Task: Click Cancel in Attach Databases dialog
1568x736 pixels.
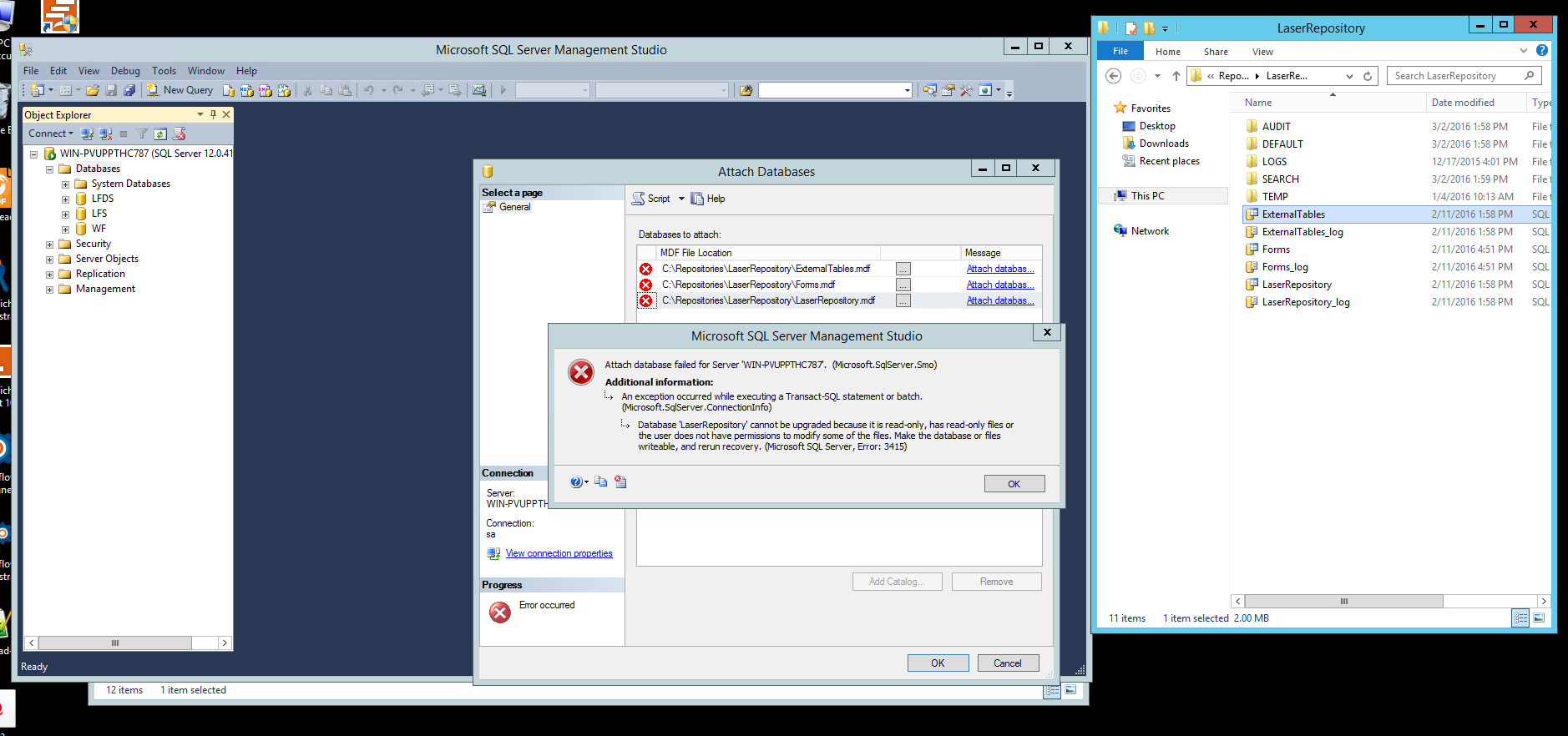Action: tap(1008, 663)
